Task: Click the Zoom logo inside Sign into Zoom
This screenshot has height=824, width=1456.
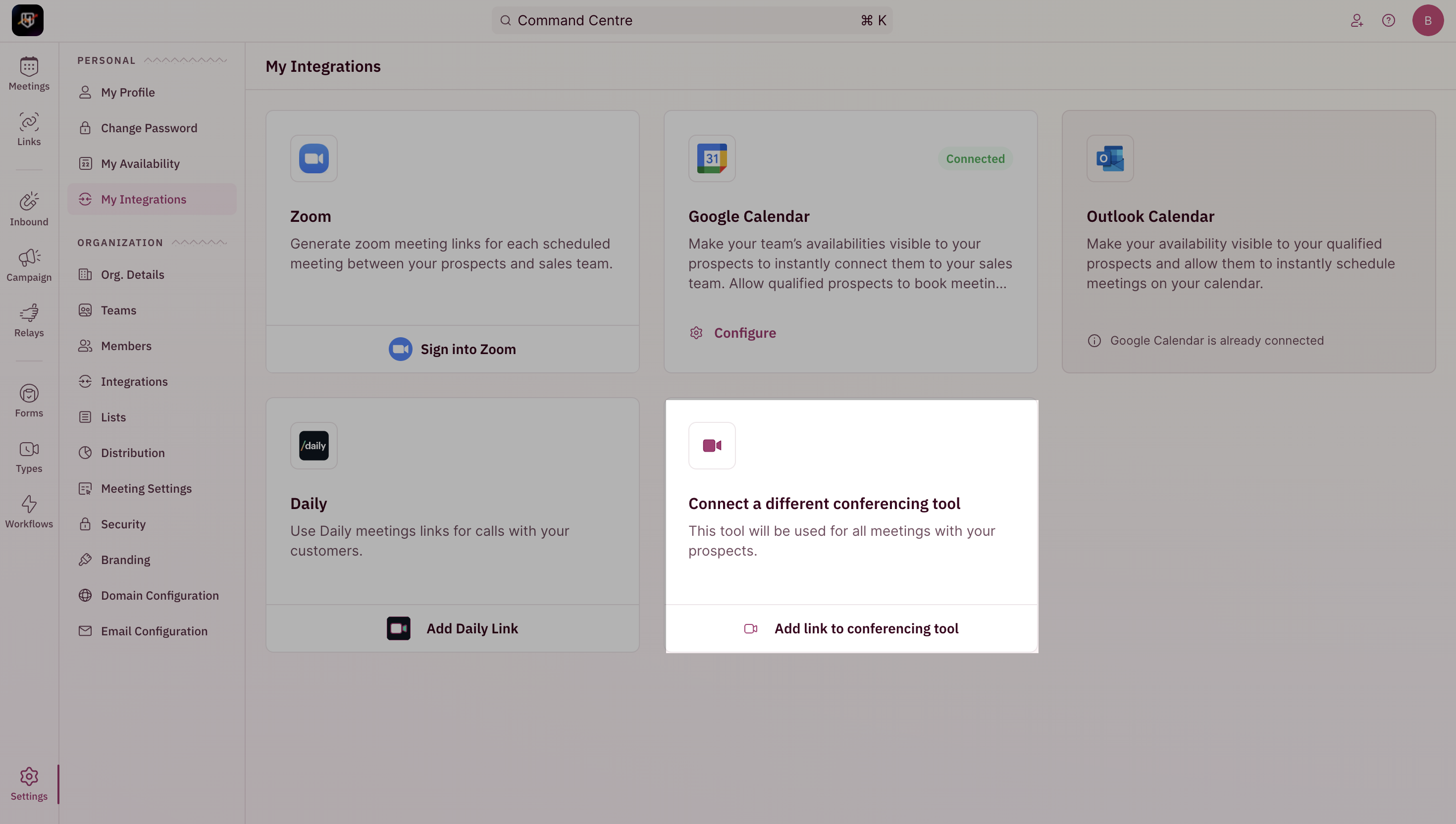Action: pos(400,349)
